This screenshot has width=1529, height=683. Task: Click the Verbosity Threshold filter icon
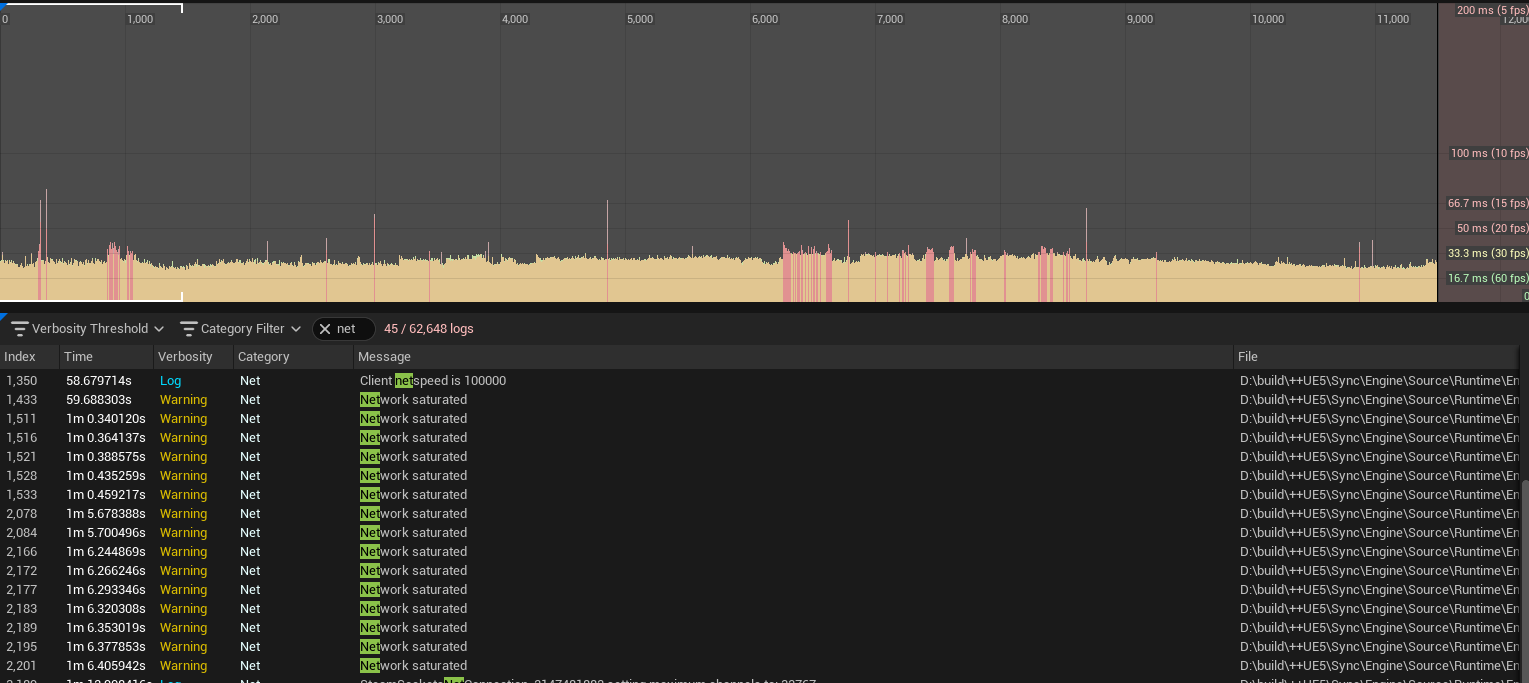[x=19, y=329]
